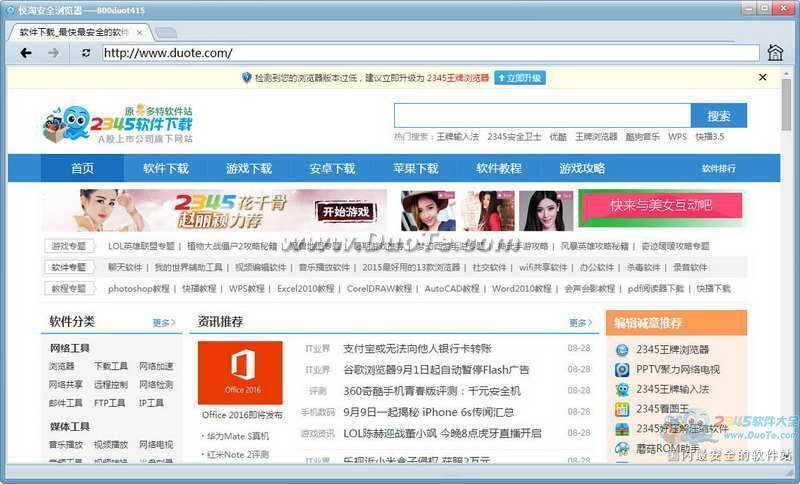Click the PPTV聚力网络电视 icon
The image size is (800, 484).
pyautogui.click(x=622, y=369)
